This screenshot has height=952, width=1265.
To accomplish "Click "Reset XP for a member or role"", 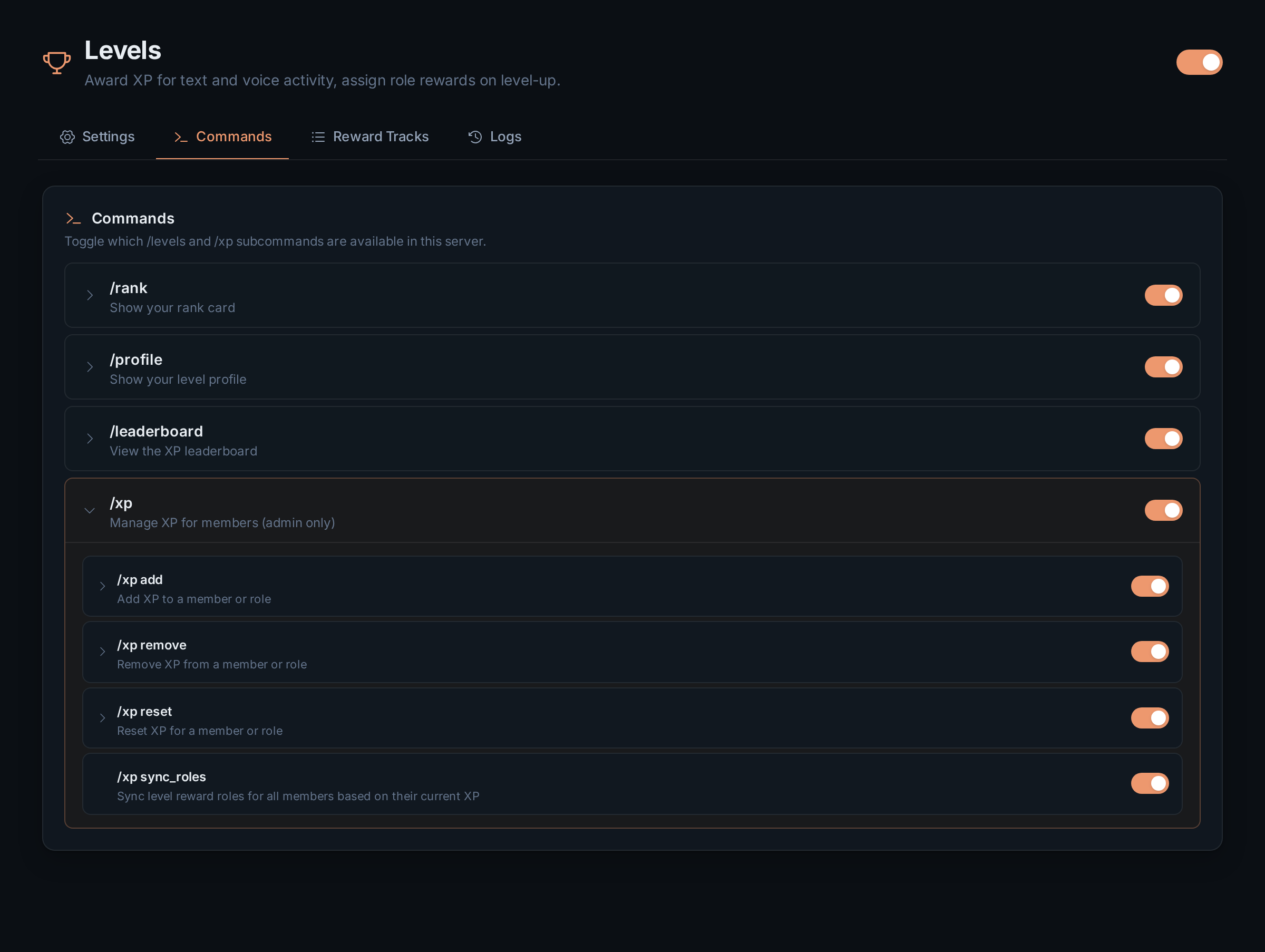I will [200, 731].
